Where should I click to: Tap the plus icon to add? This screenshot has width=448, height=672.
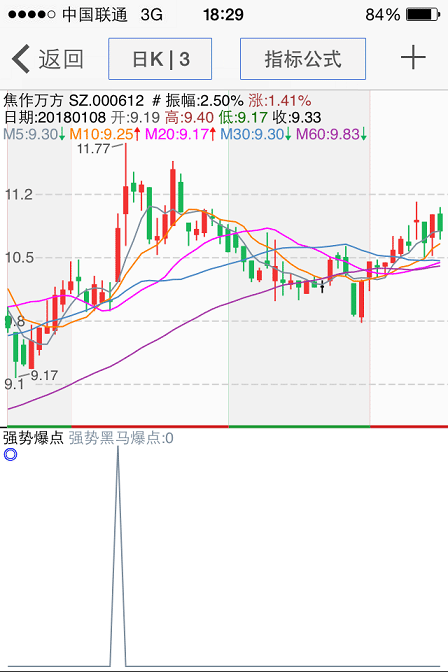pyautogui.click(x=413, y=58)
